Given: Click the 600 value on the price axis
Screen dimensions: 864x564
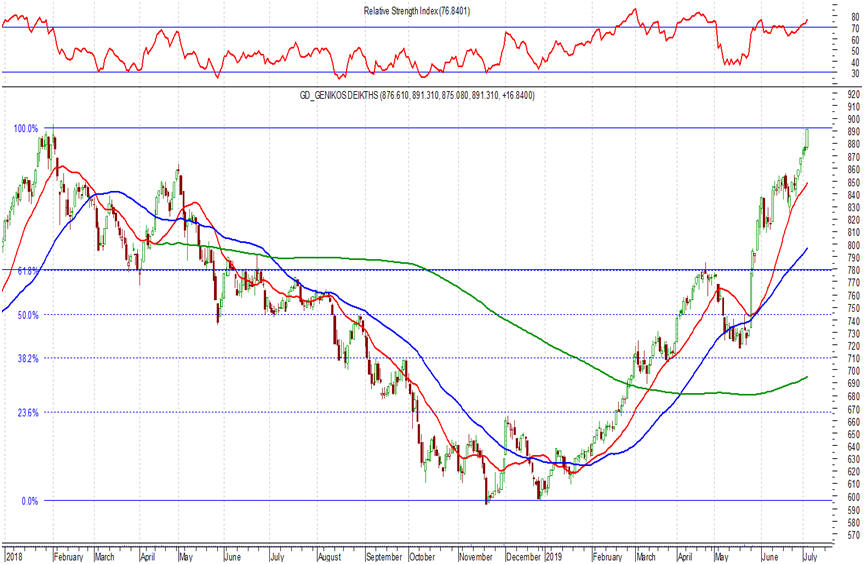Looking at the screenshot, I should (x=854, y=497).
